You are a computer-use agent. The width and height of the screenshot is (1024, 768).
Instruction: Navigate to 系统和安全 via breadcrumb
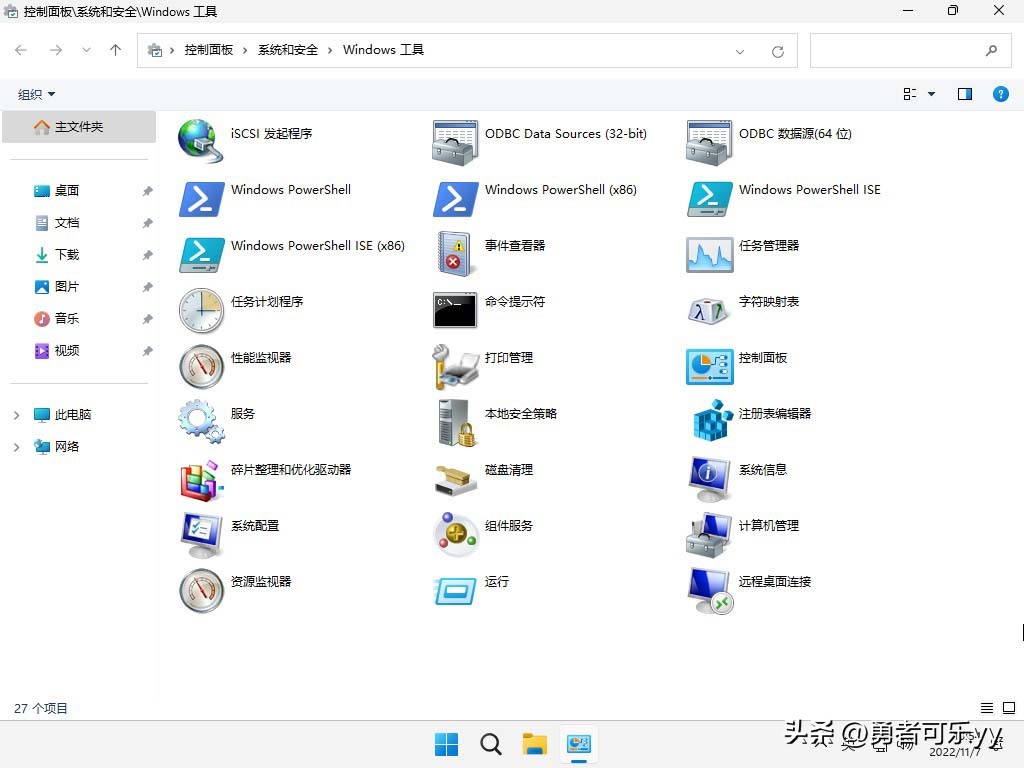click(x=288, y=49)
